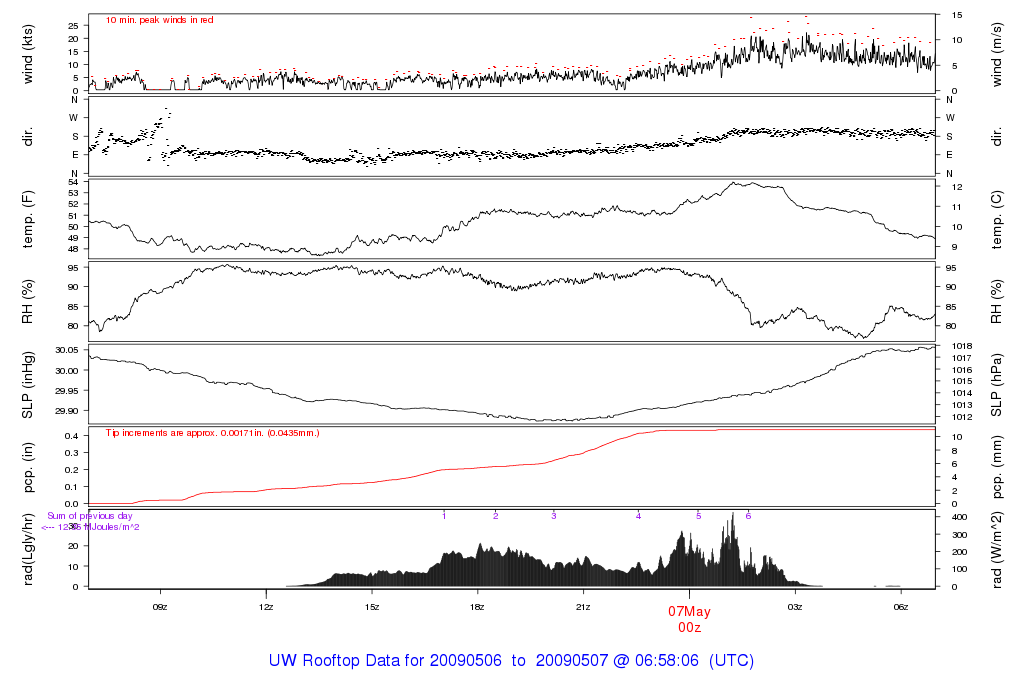The height and width of the screenshot is (700, 1024).
Task: Click the 'temp. (F)' axis label
Action: (x=27, y=219)
